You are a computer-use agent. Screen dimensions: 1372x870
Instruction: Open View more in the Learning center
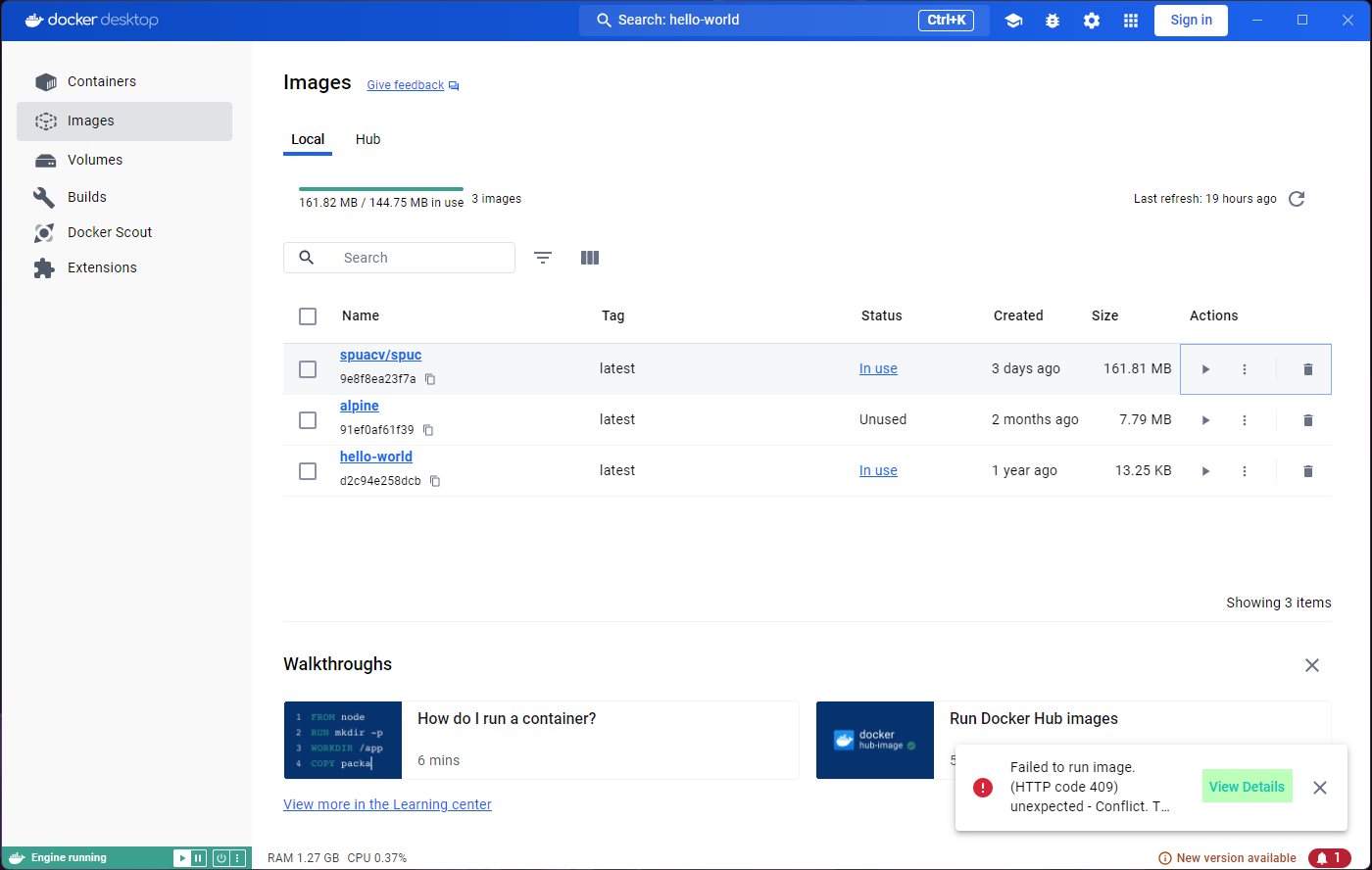coord(387,804)
